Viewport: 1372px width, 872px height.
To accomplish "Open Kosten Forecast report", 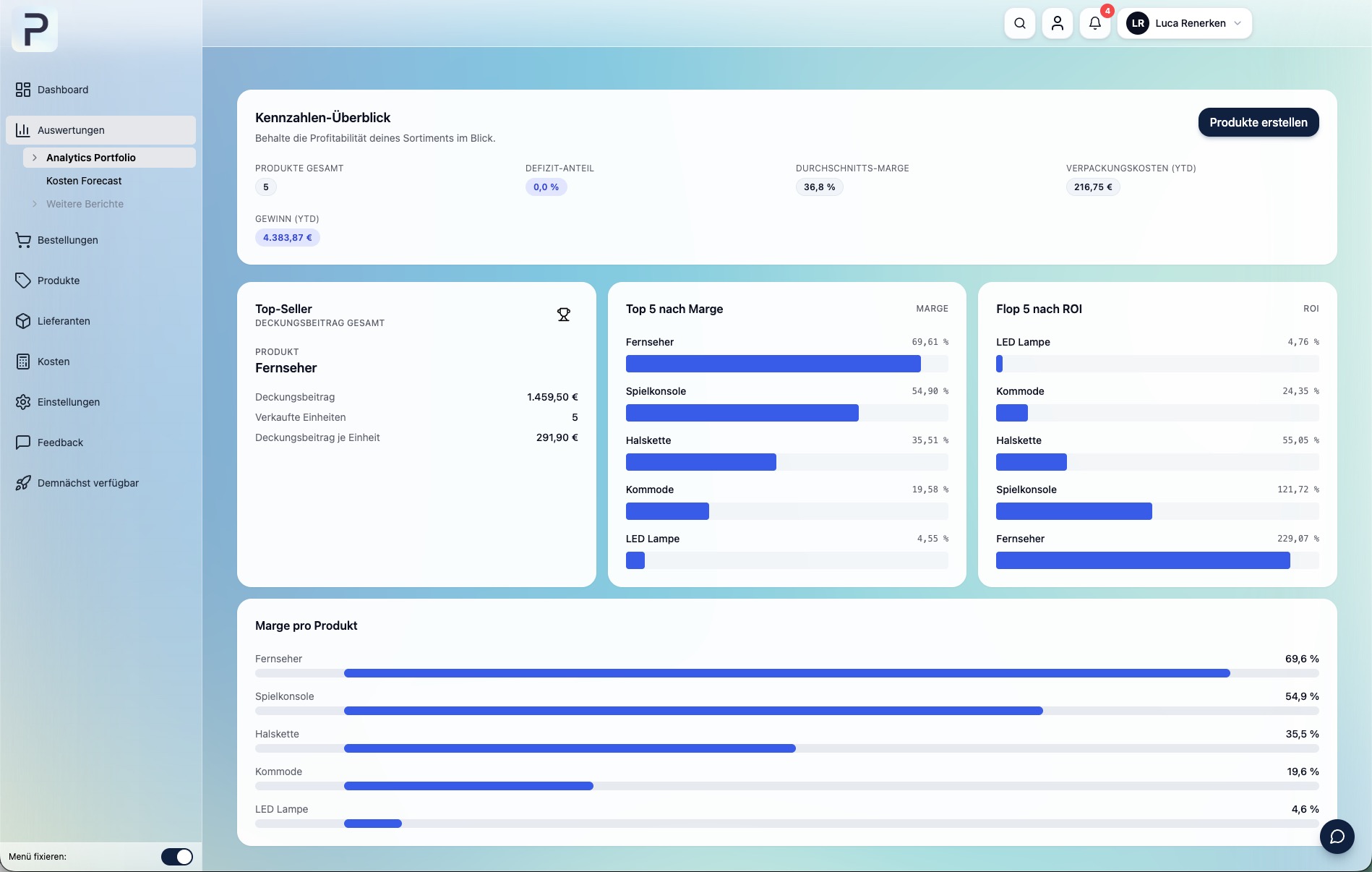I will (x=84, y=181).
